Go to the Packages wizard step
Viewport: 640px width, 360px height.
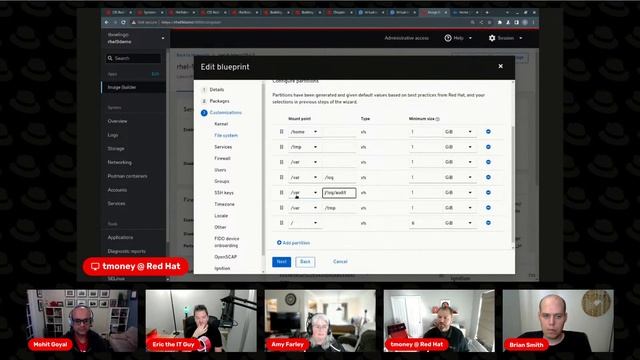[219, 101]
